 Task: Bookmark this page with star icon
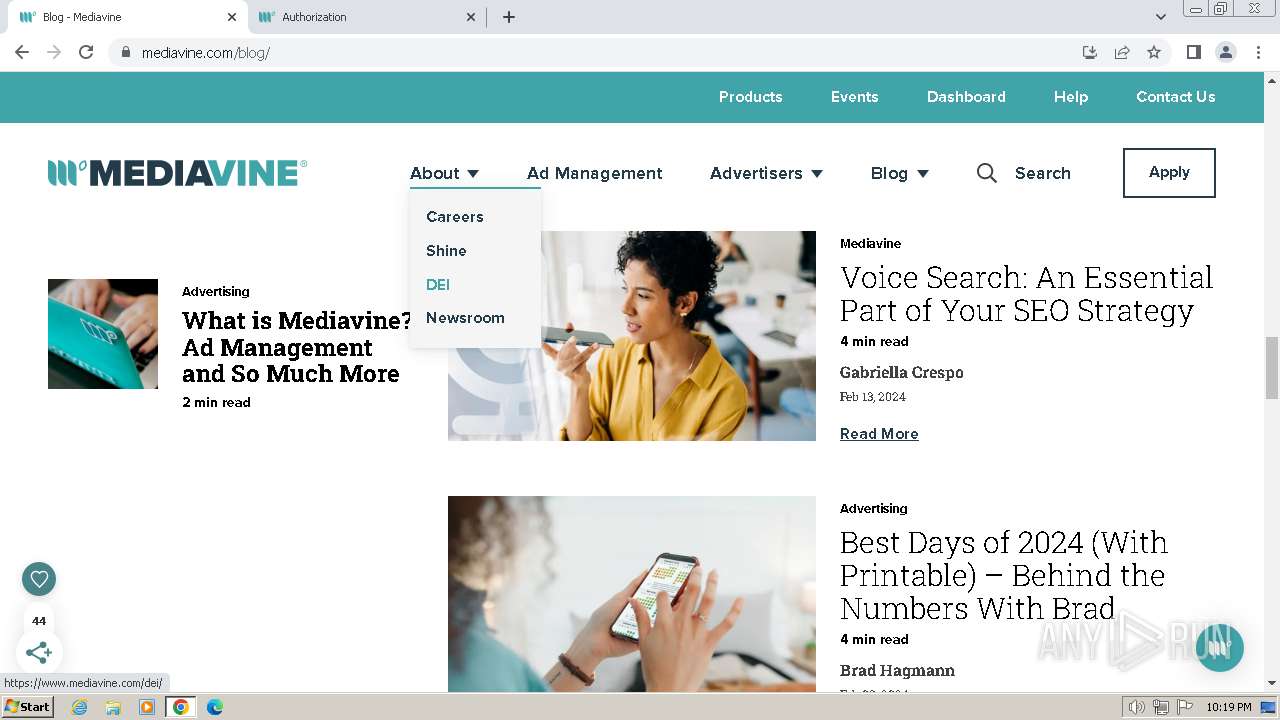(x=1154, y=52)
